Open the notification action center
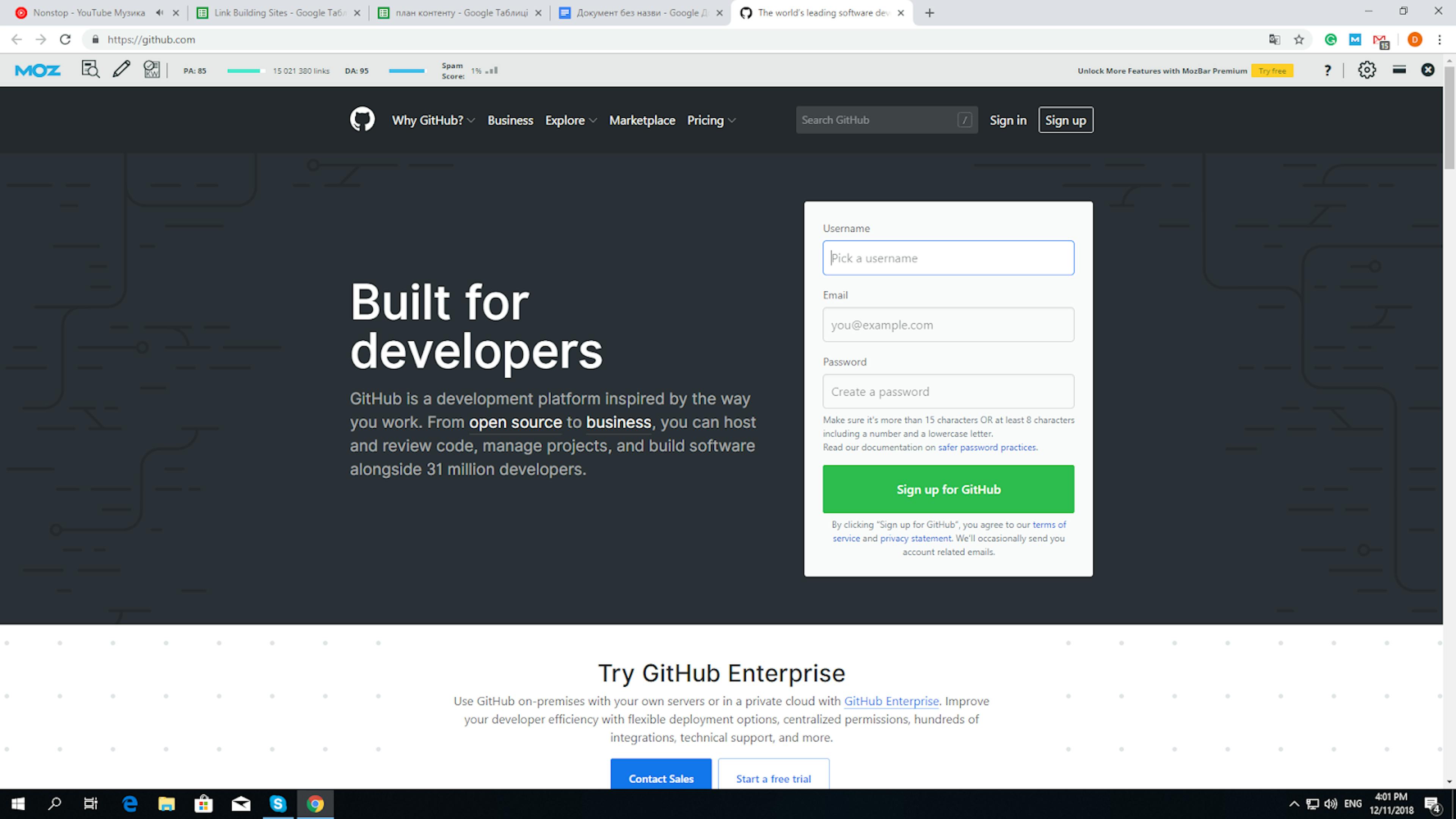This screenshot has width=1456, height=819. pos(1432,804)
